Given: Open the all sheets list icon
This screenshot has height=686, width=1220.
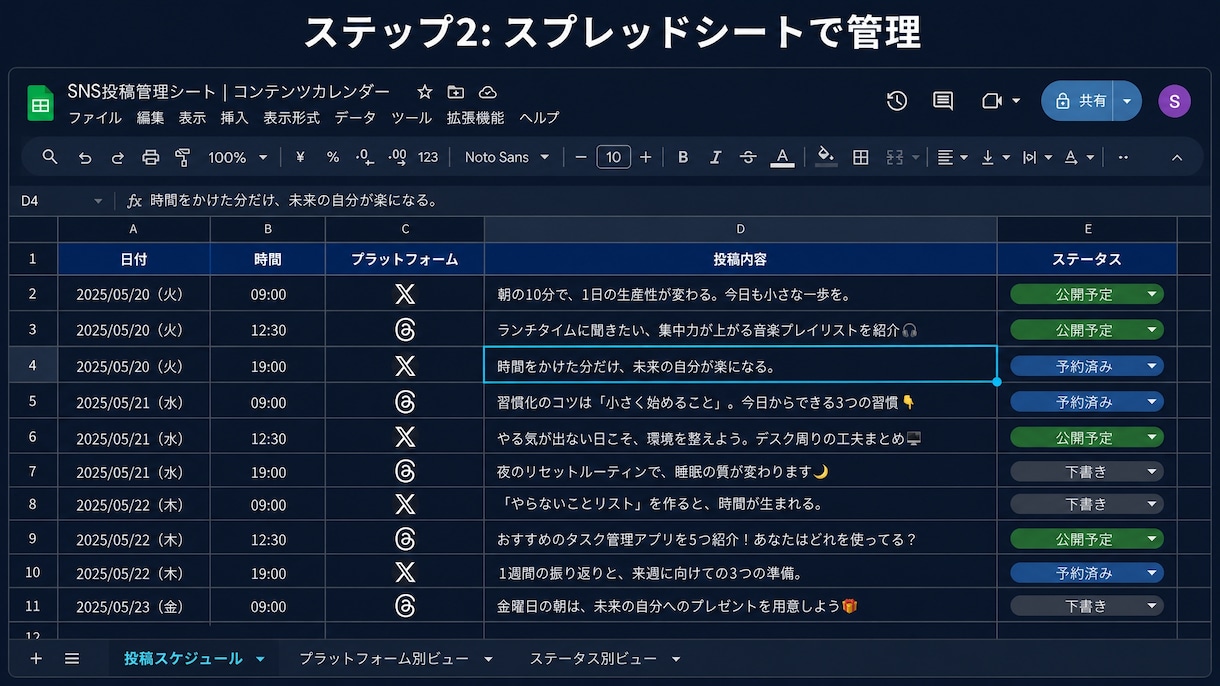Looking at the screenshot, I should [x=72, y=658].
